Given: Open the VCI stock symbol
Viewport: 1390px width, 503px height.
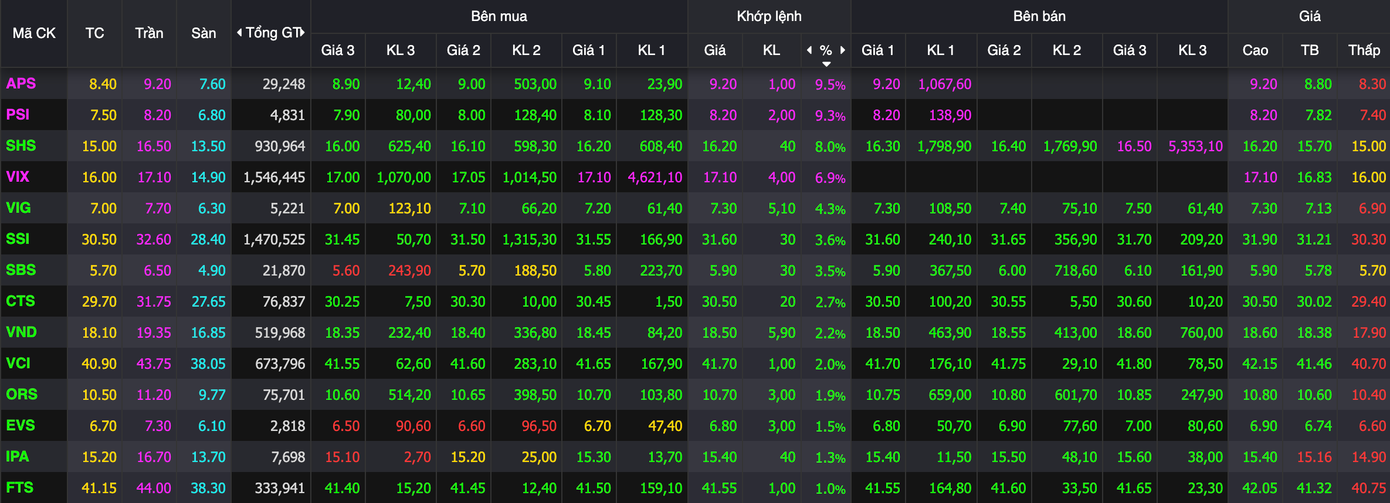Looking at the screenshot, I should 19,364.
